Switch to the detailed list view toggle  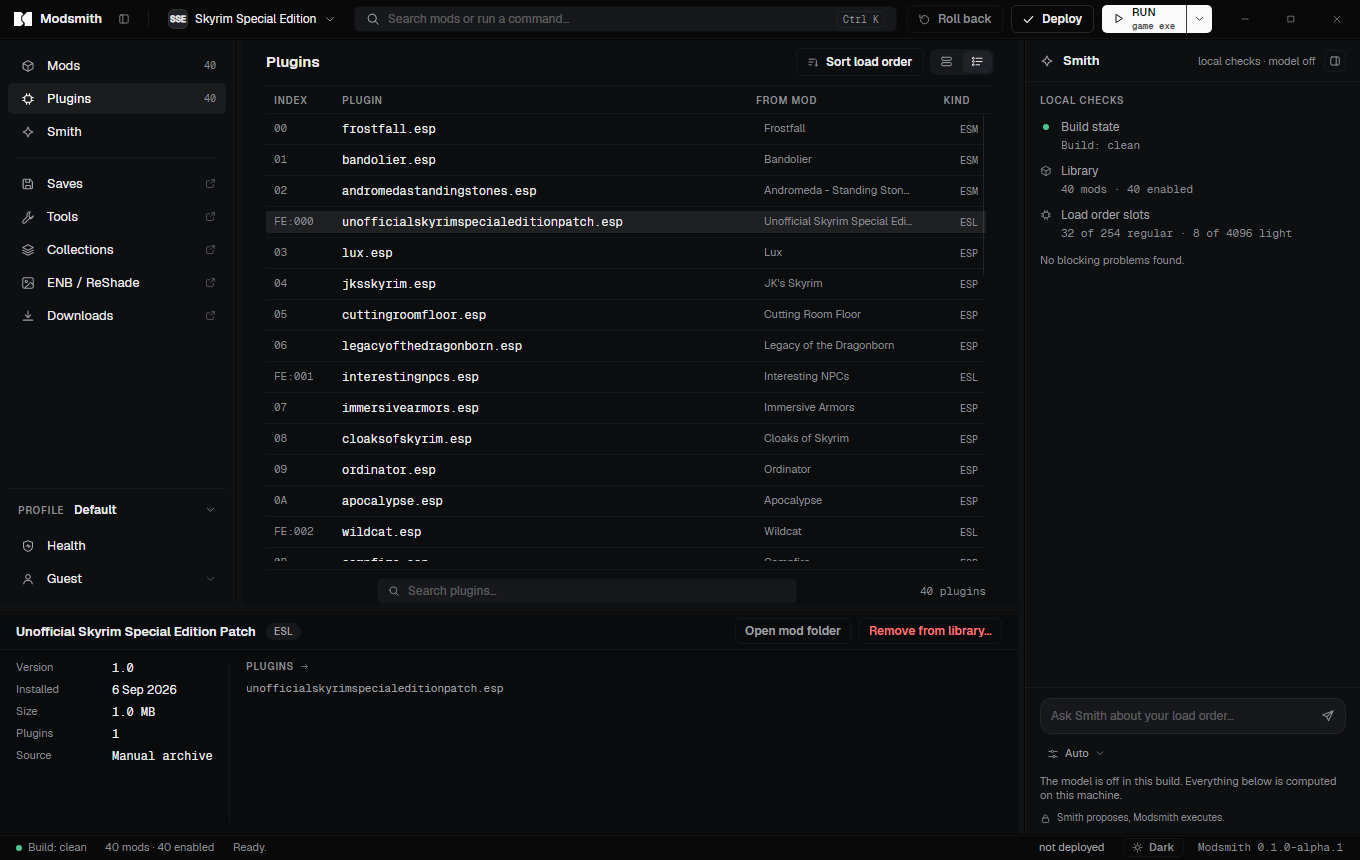click(977, 62)
